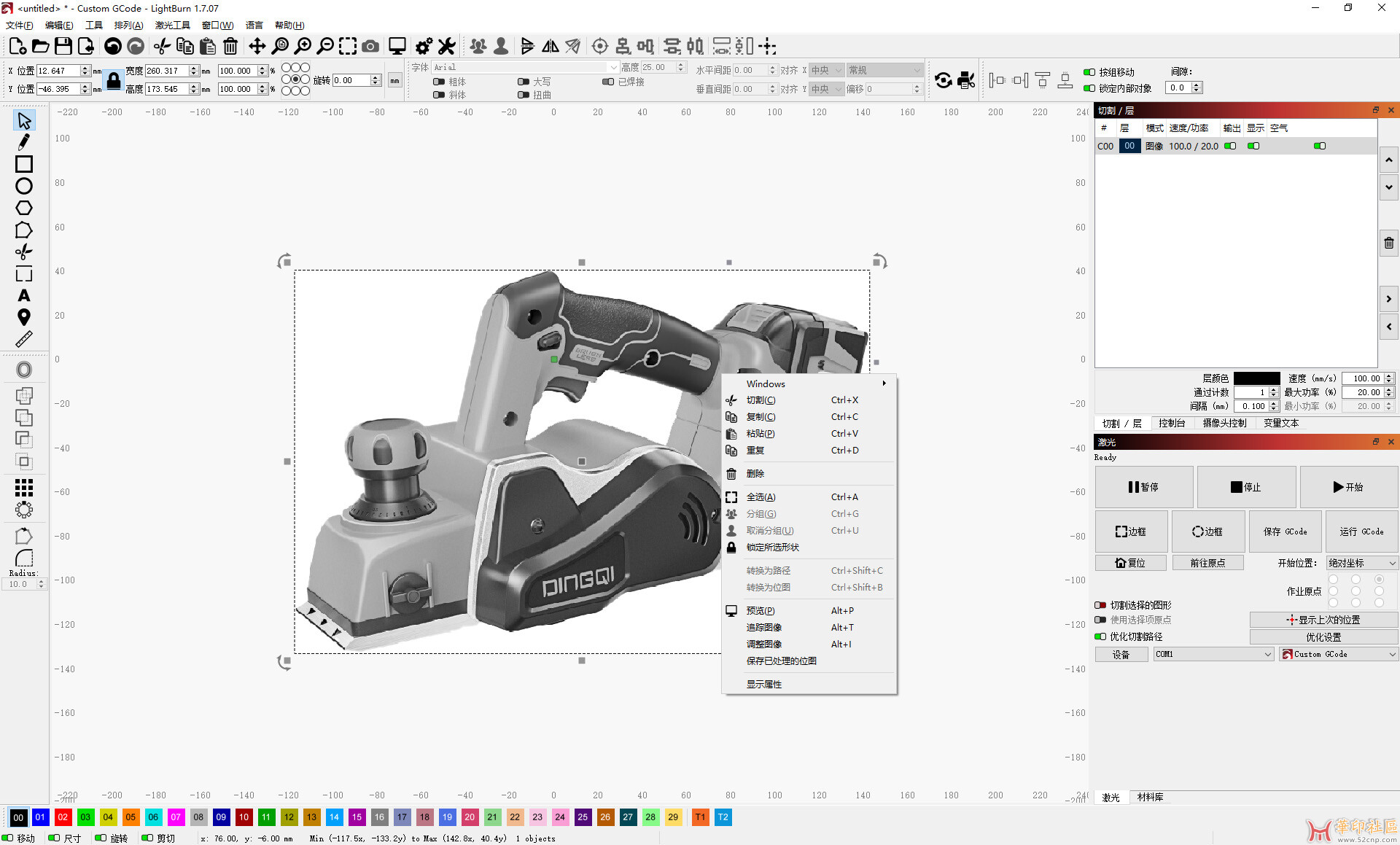Expand Windows submenu in context menu
The width and height of the screenshot is (1400, 845).
tap(809, 383)
